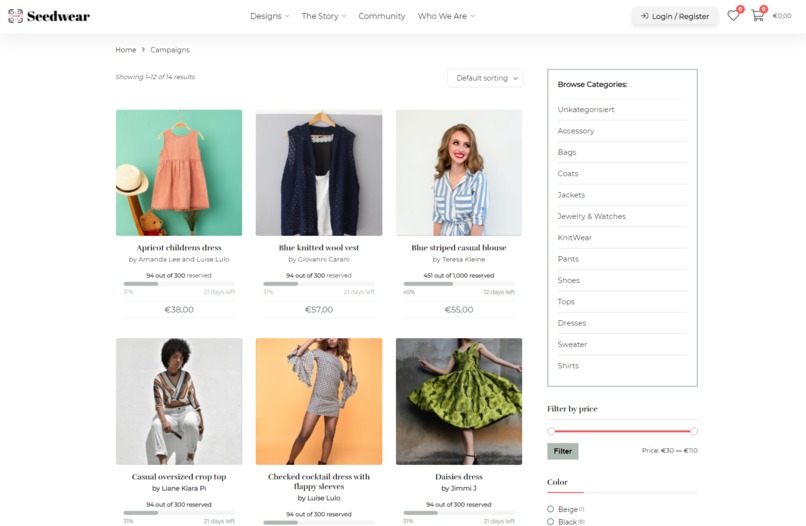The height and width of the screenshot is (526, 806).
Task: Browse the Shirts category
Action: tap(568, 366)
